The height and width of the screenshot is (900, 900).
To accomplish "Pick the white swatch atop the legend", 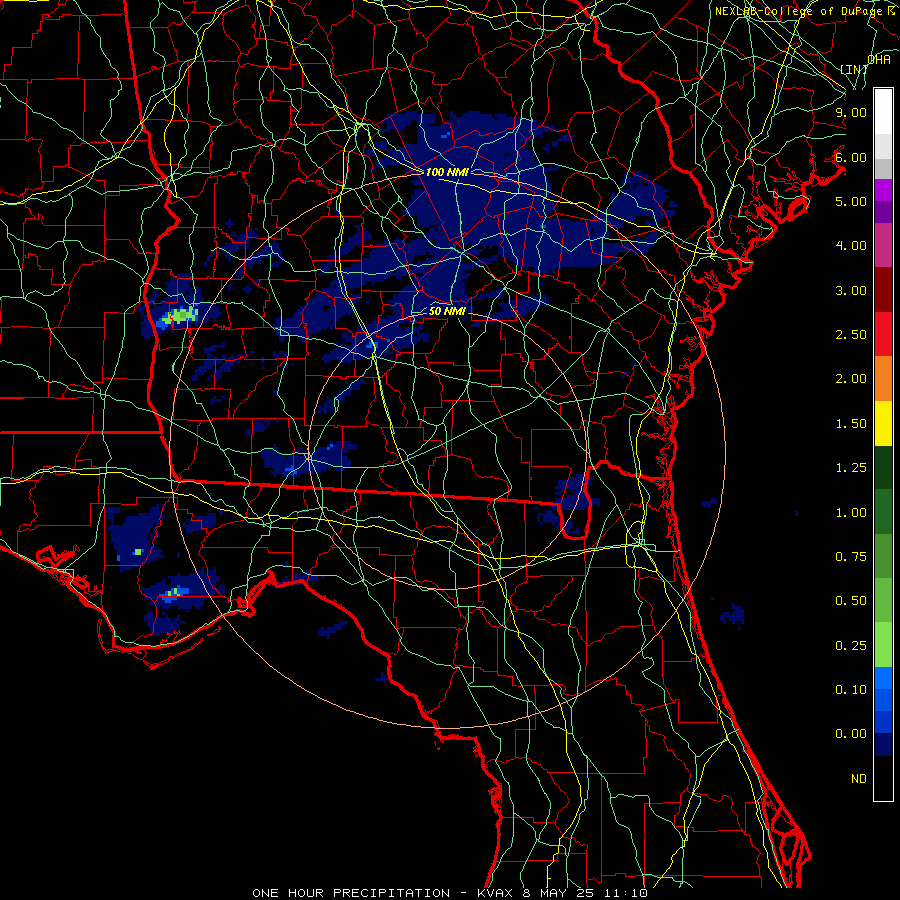I will click(883, 111).
